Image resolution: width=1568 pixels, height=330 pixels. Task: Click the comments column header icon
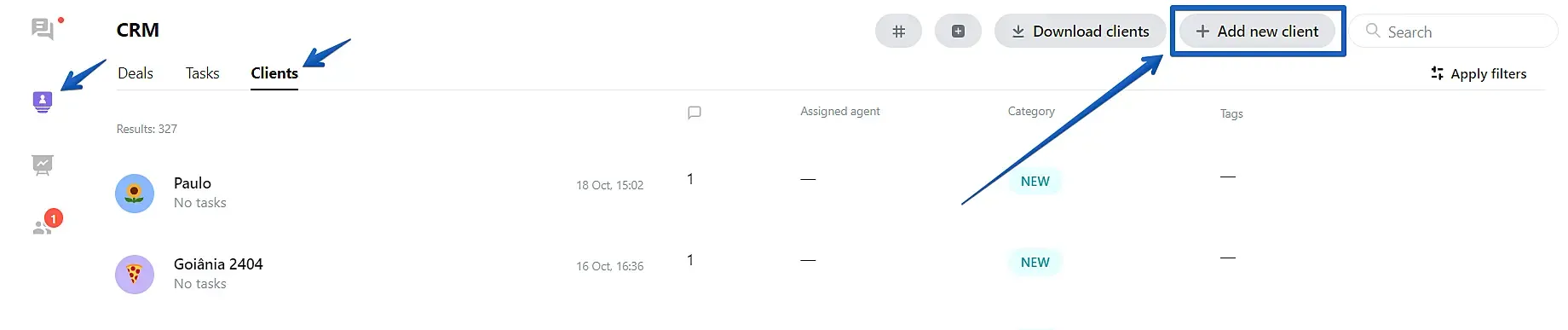(x=695, y=113)
